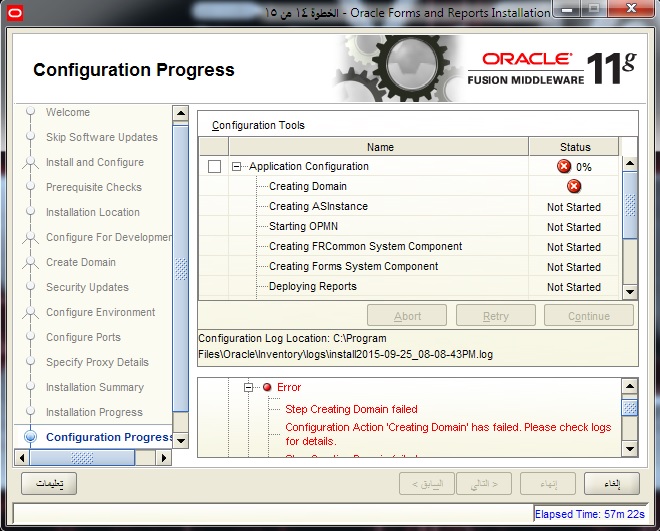Click the red error icon beside Creating Domain
The width and height of the screenshot is (660, 531).
[x=574, y=187]
